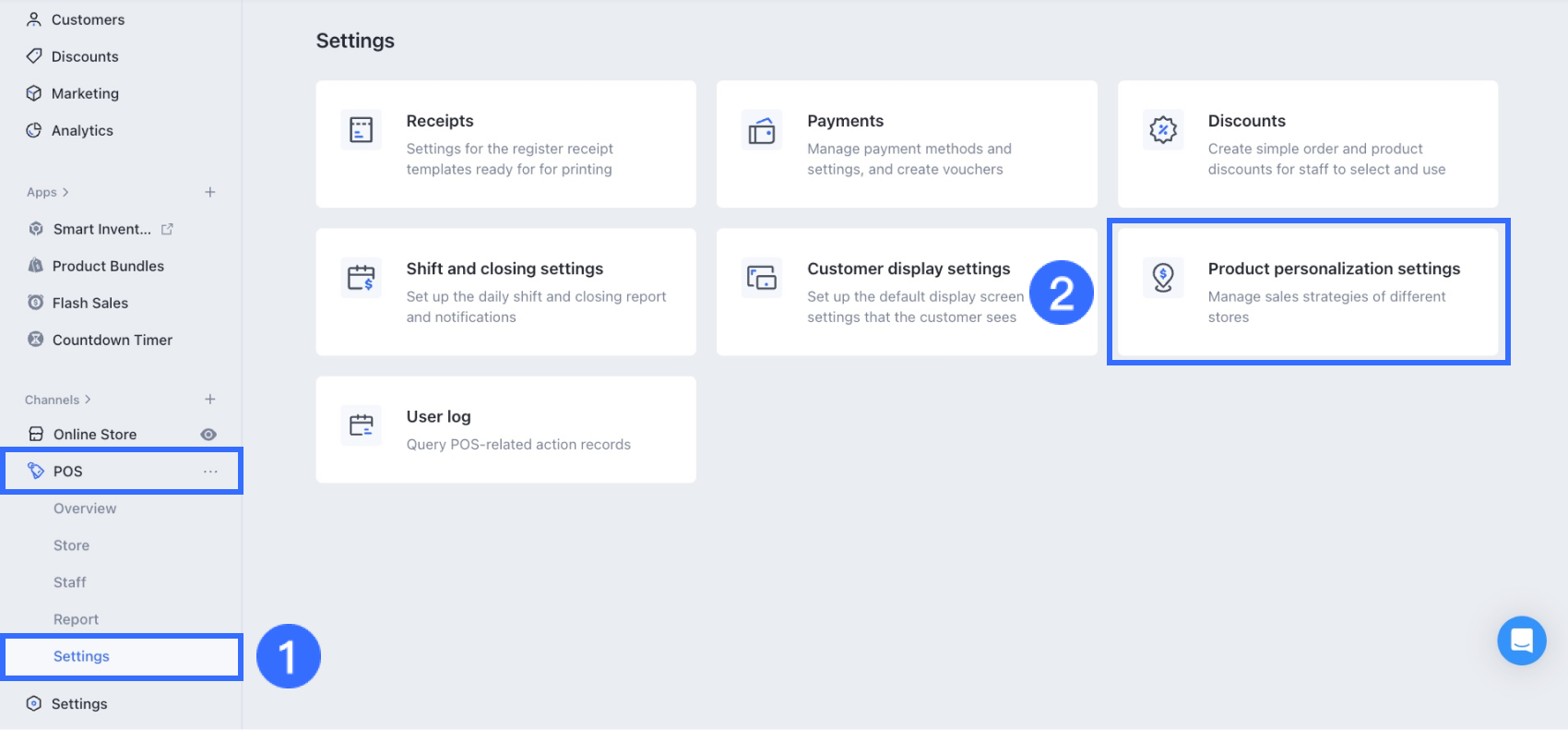Image resolution: width=1568 pixels, height=730 pixels.
Task: Click the Receipts card icon
Action: 362,130
